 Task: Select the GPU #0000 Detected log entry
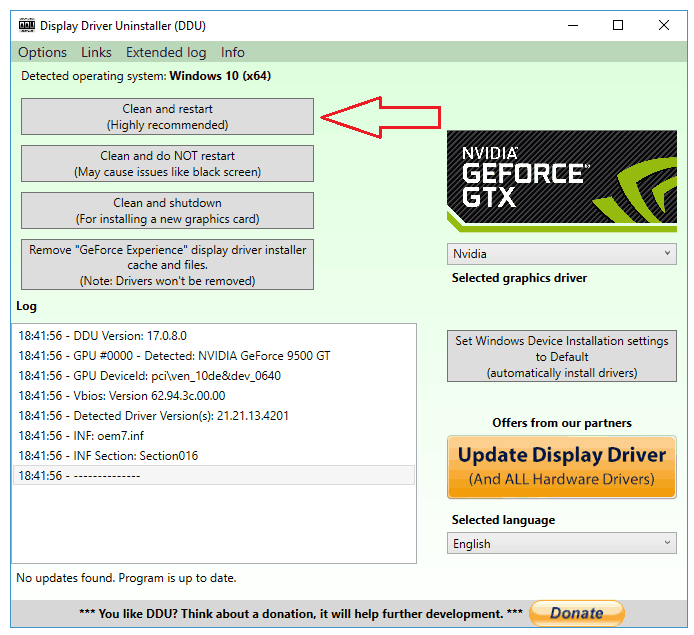click(x=174, y=356)
